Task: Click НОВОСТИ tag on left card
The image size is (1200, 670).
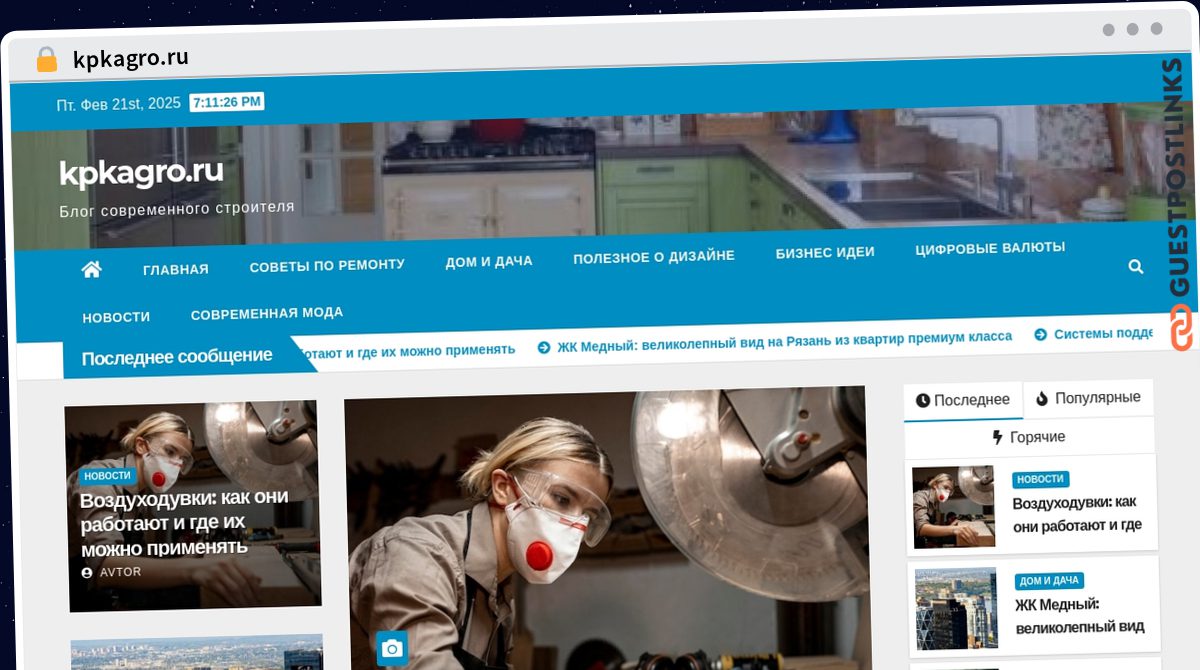Action: (x=107, y=476)
